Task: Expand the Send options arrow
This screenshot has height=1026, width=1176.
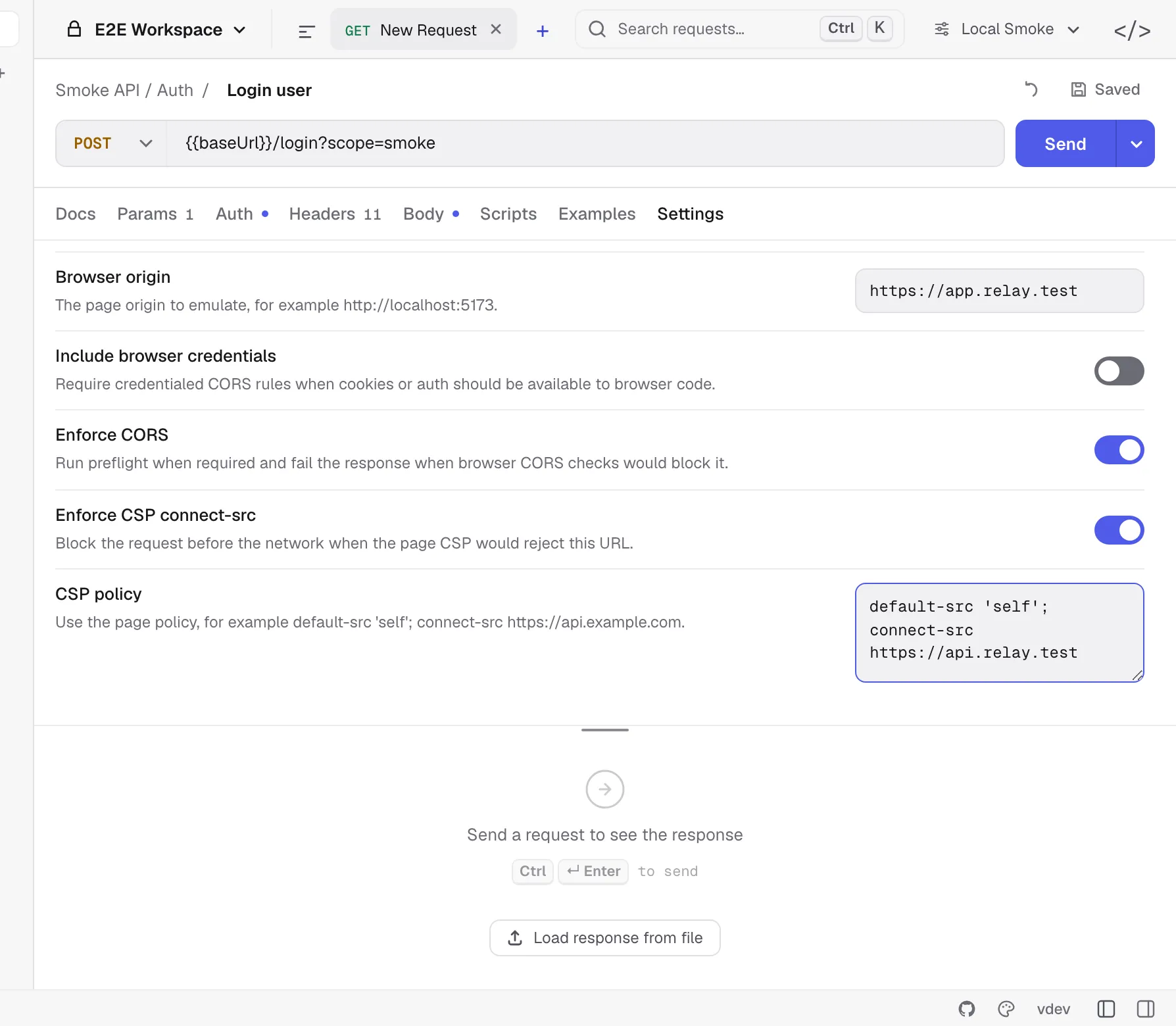Action: coord(1136,143)
